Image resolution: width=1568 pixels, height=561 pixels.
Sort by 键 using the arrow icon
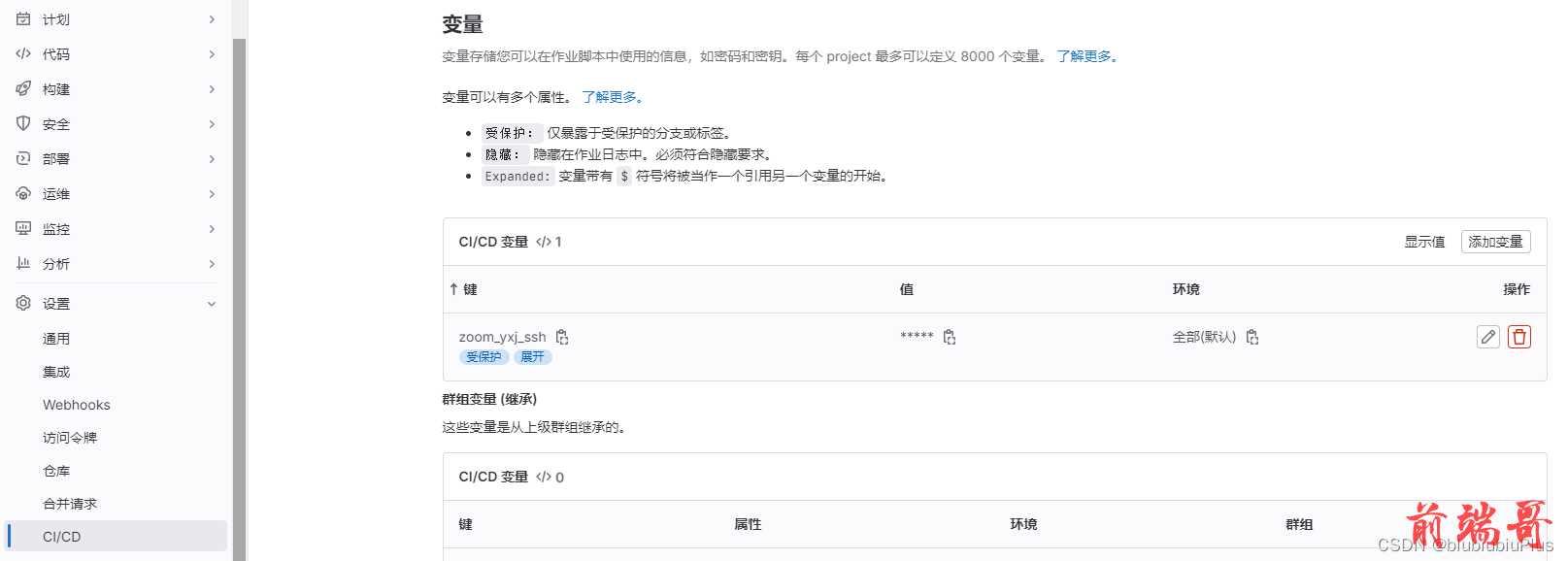click(453, 289)
